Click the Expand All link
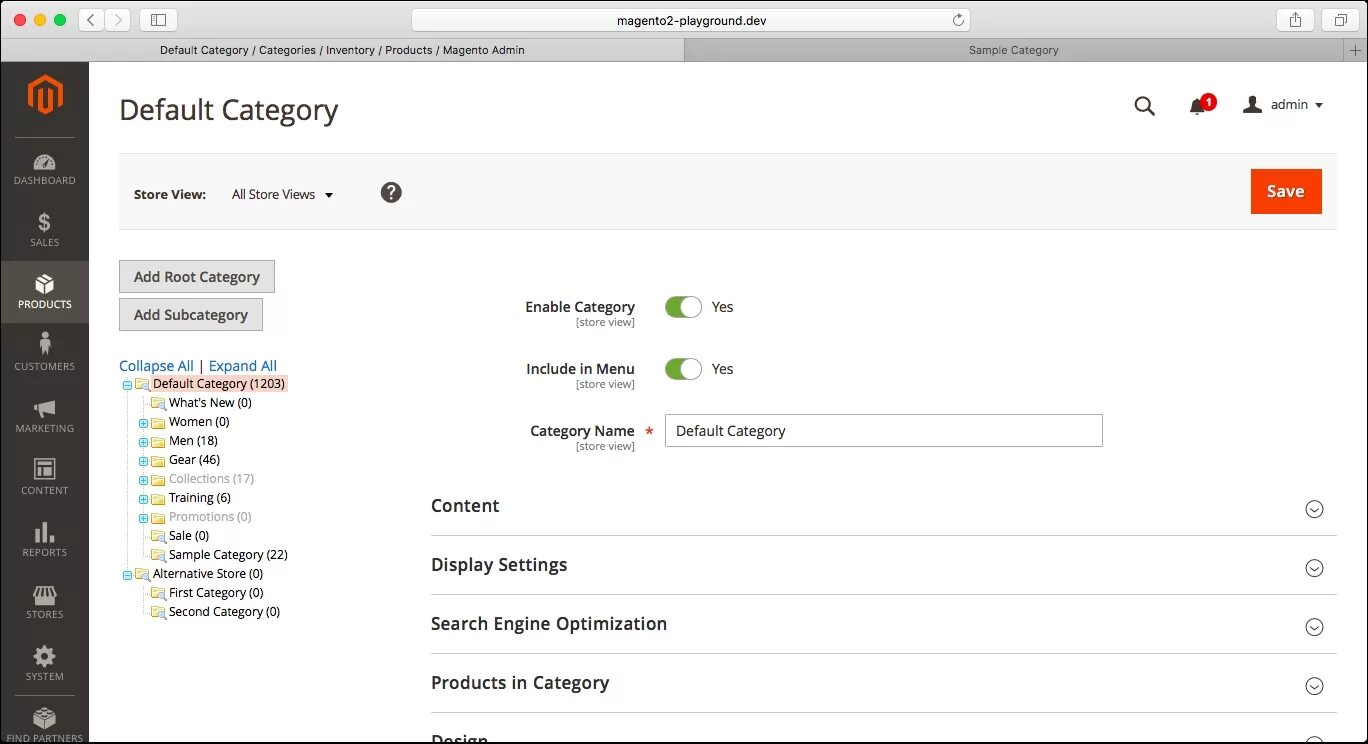 coord(243,366)
